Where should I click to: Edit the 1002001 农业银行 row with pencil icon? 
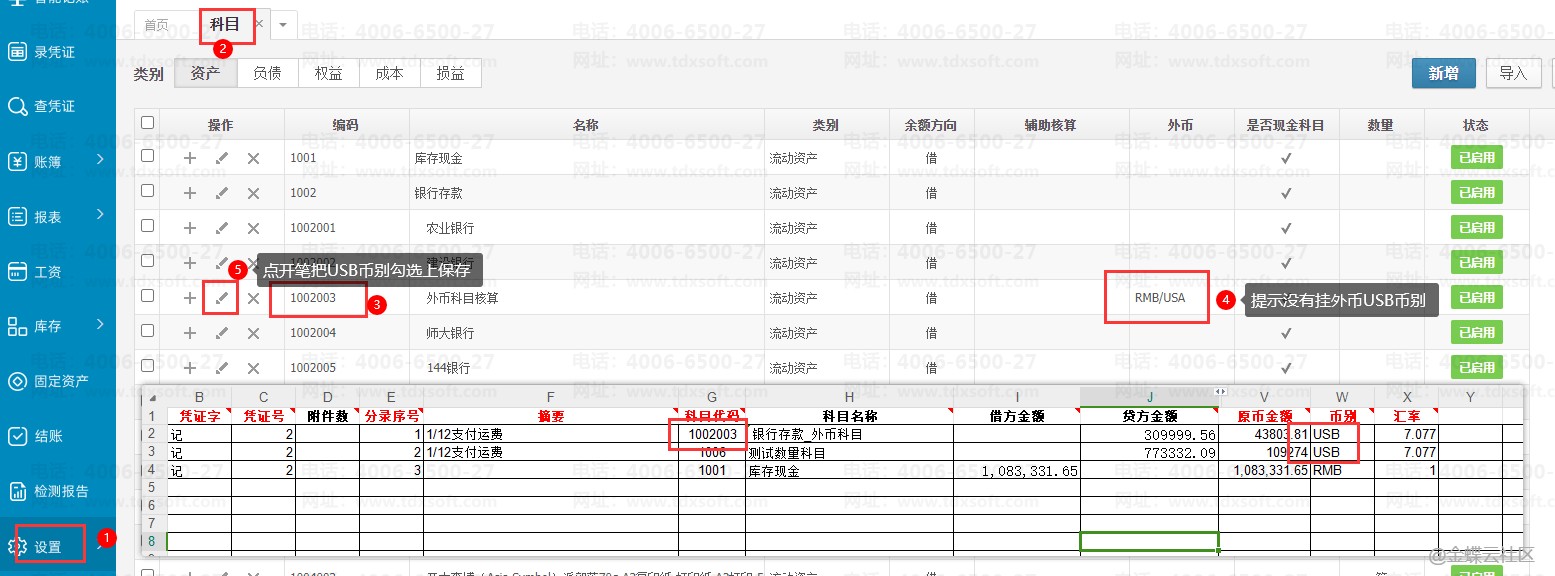[x=222, y=228]
